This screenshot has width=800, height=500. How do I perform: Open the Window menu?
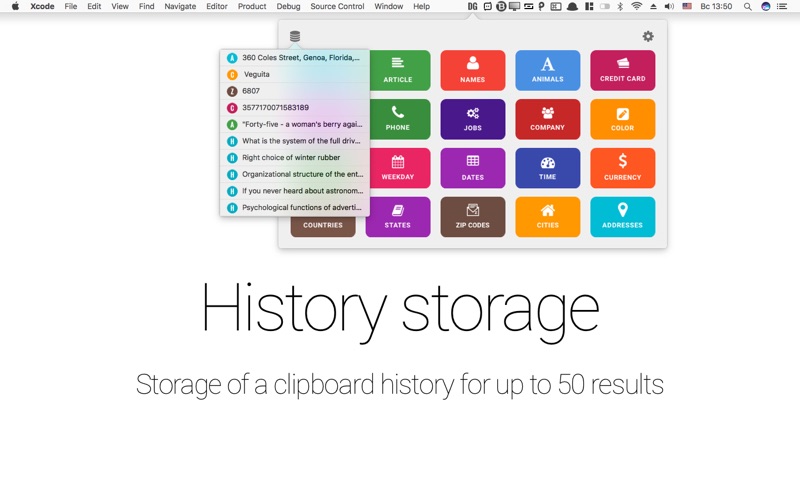pos(389,7)
